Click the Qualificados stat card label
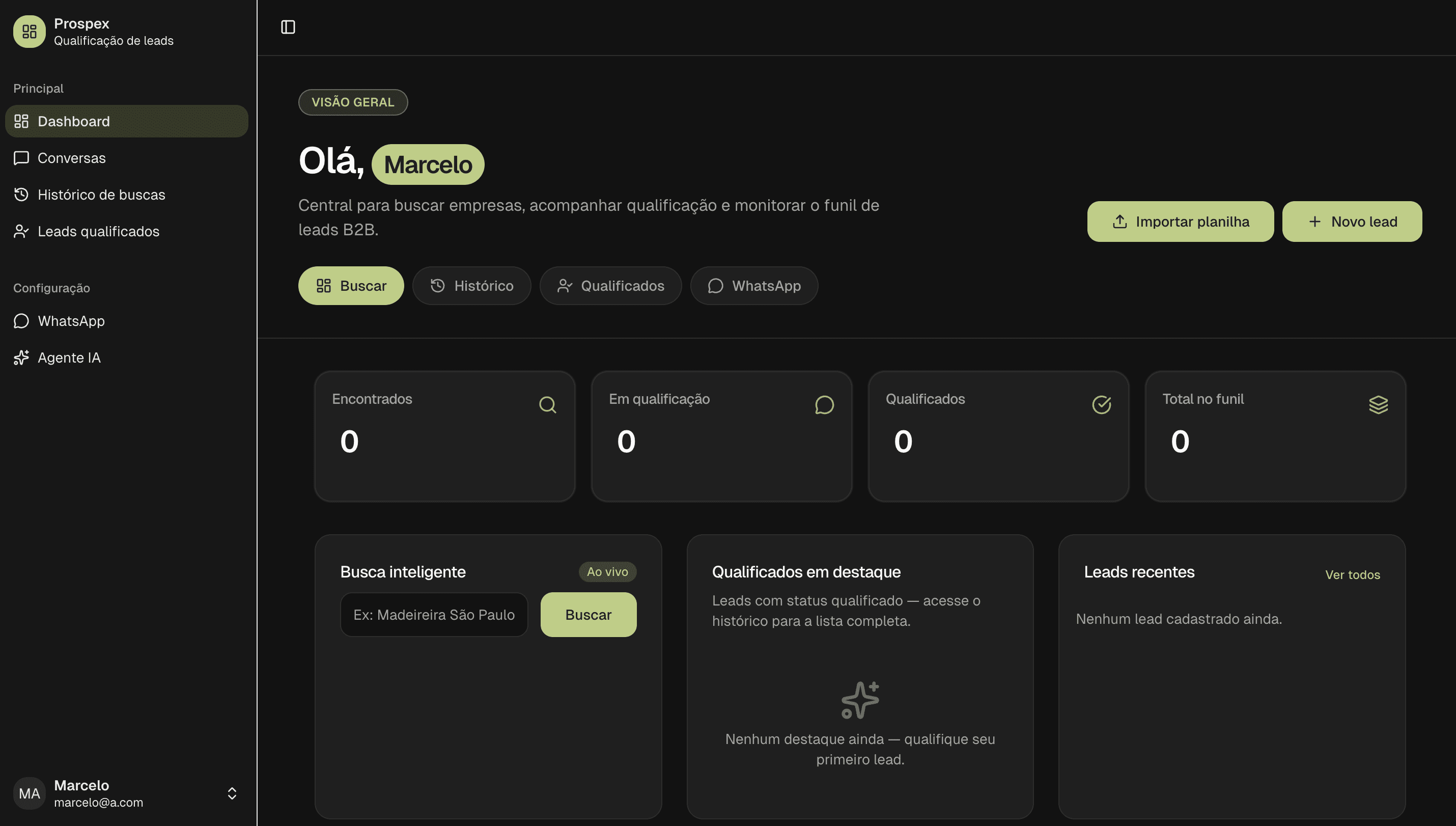The width and height of the screenshot is (1456, 826). click(x=926, y=399)
